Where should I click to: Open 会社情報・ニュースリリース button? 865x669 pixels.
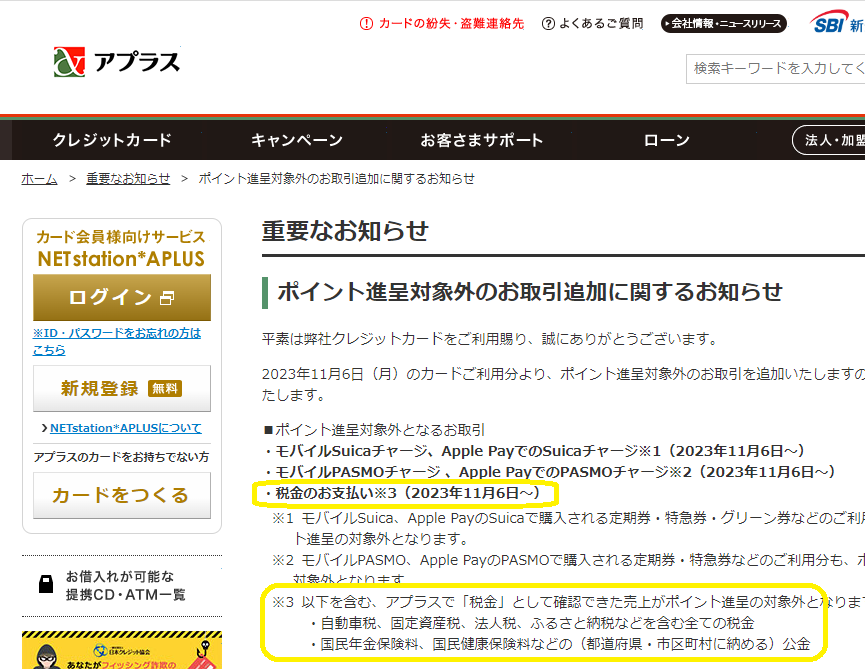(x=724, y=24)
